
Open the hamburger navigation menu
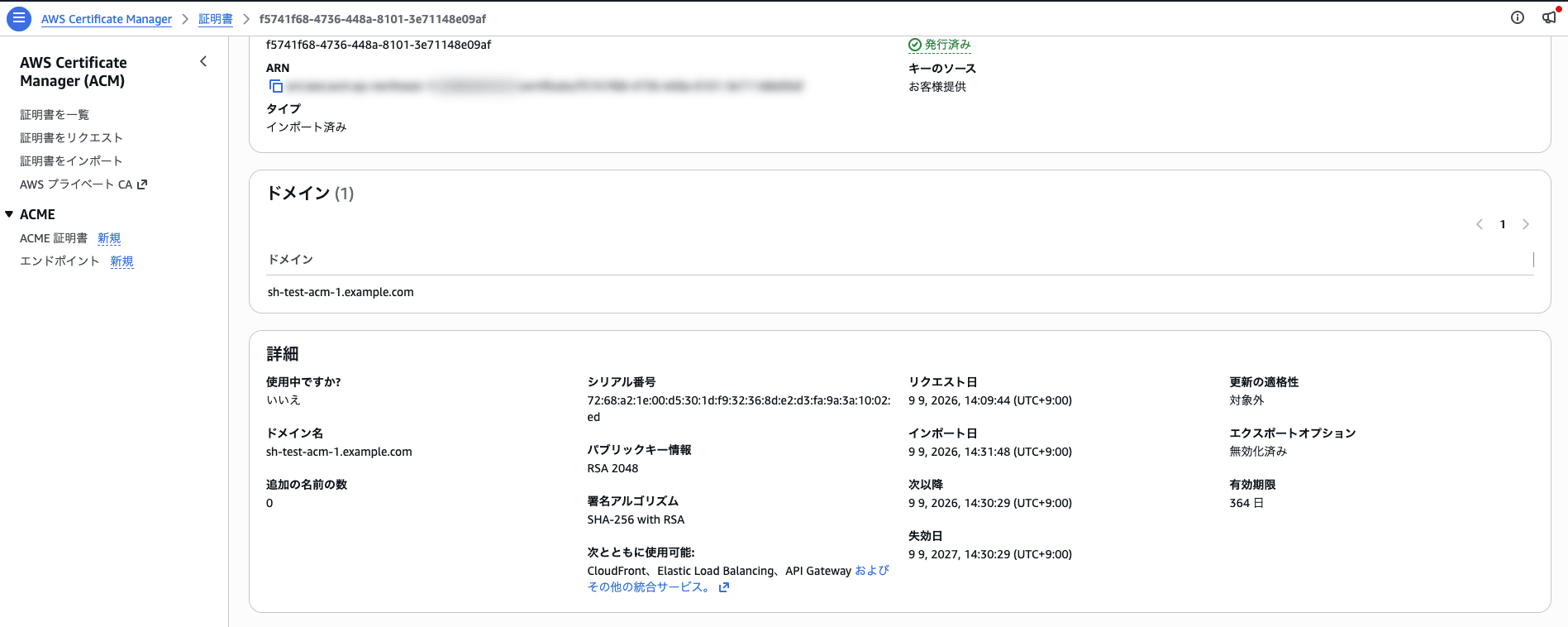(18, 18)
